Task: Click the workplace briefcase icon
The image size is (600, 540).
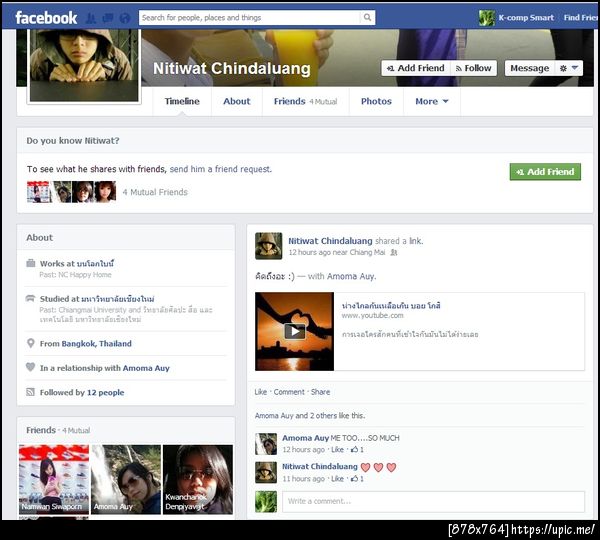Action: pyautogui.click(x=31, y=263)
